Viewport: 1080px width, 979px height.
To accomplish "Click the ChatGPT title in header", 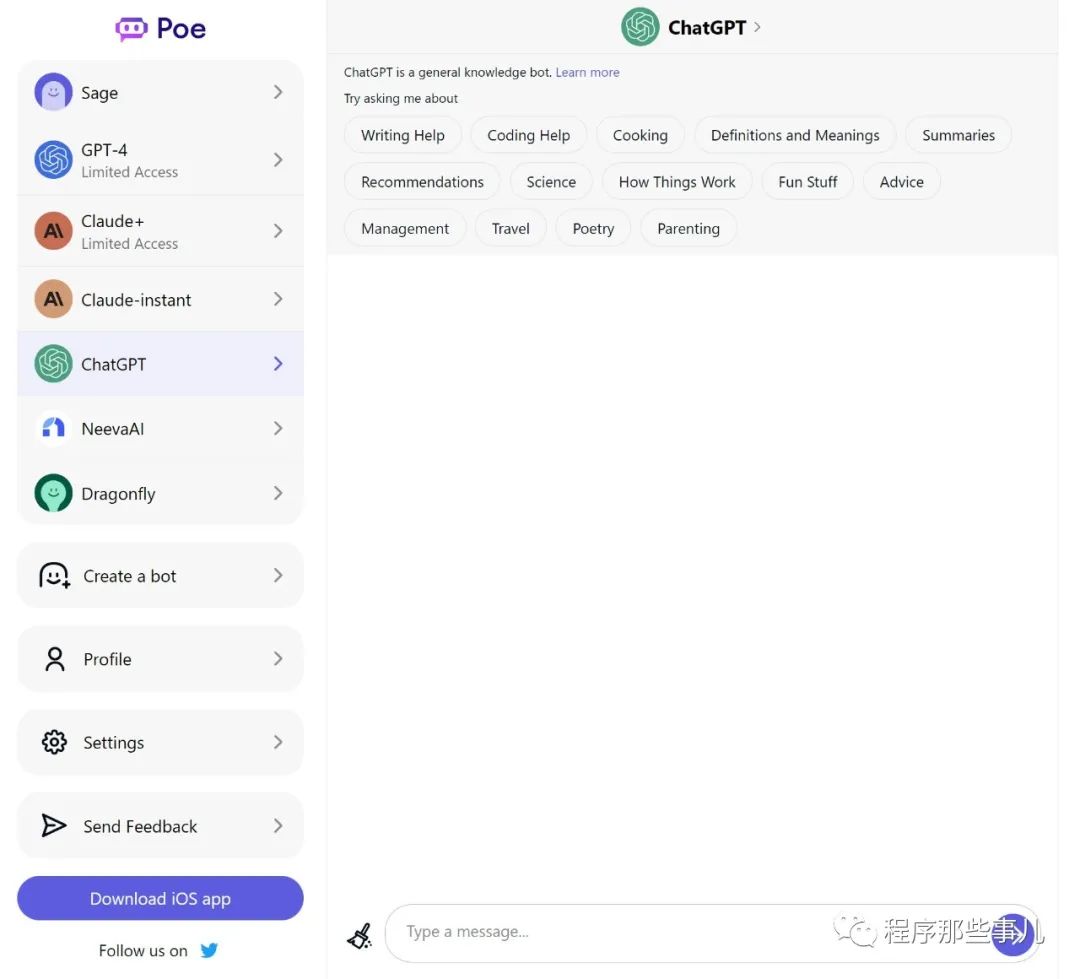I will pyautogui.click(x=707, y=28).
